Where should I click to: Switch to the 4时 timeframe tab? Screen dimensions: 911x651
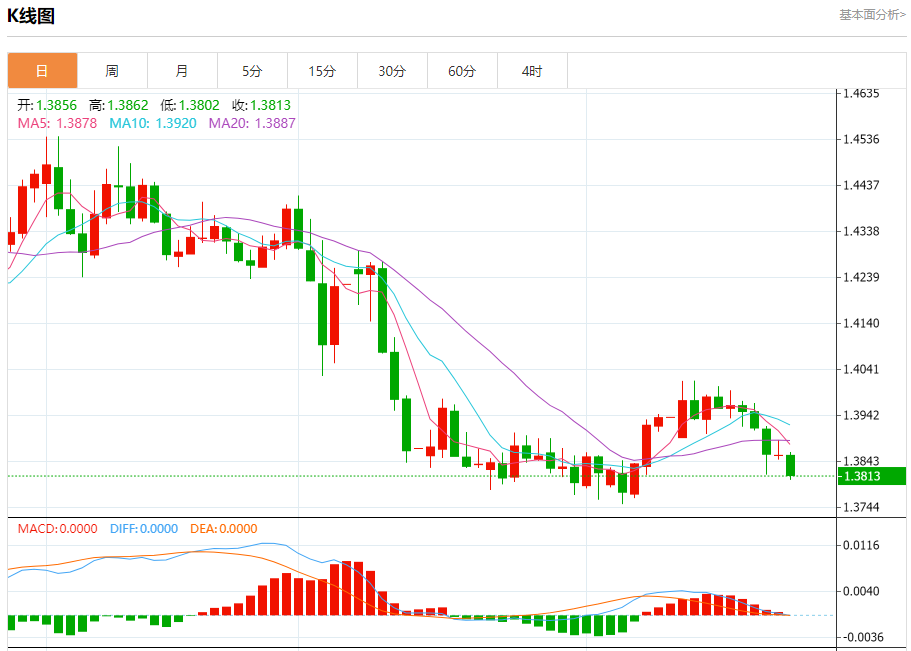click(x=532, y=71)
